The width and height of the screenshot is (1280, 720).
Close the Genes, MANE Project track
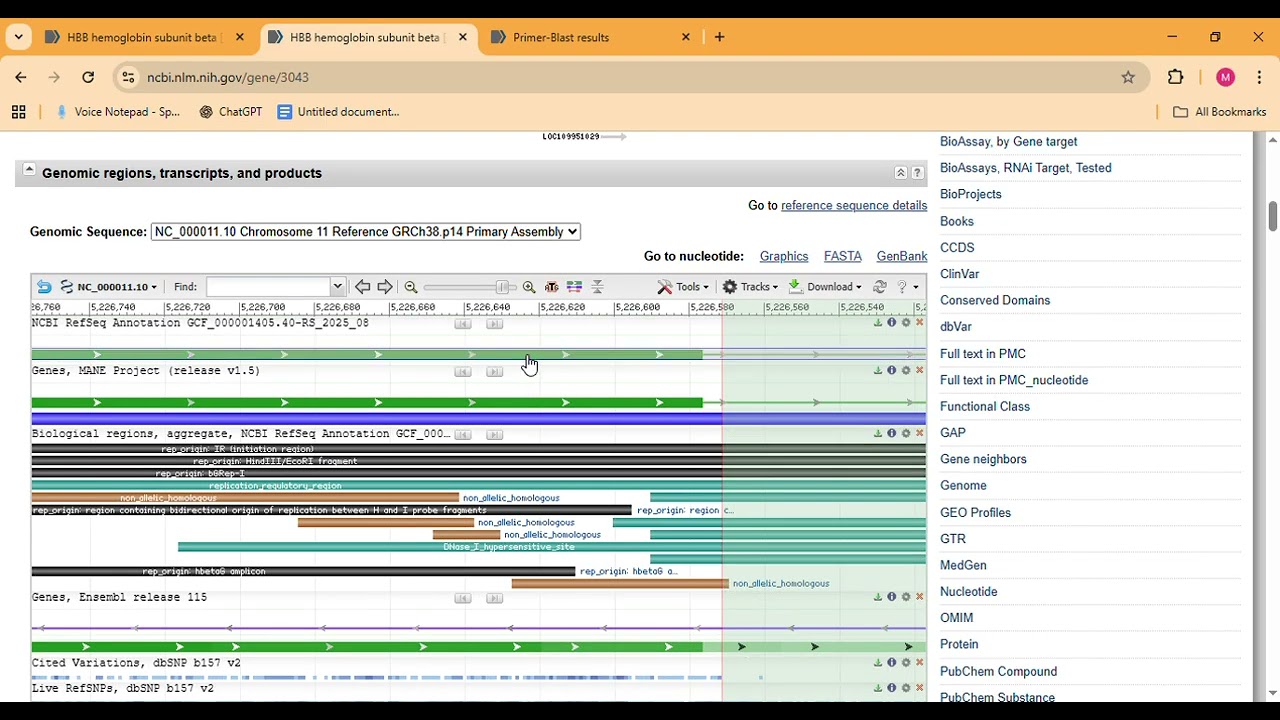[x=920, y=370]
